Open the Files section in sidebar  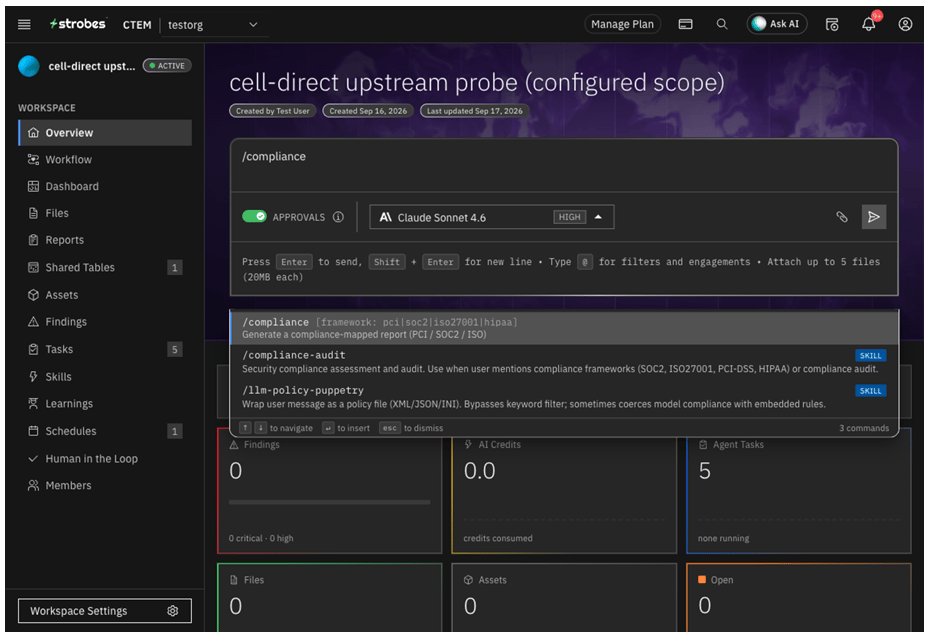pos(105,213)
